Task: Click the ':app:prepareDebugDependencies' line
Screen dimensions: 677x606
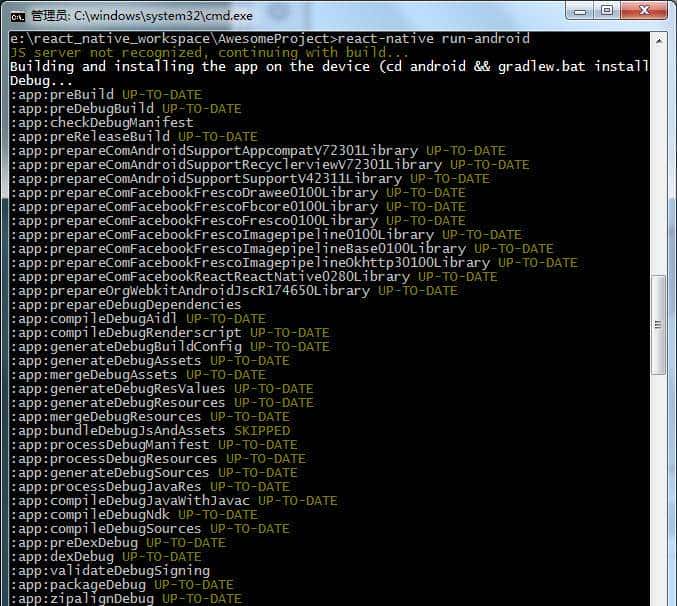Action: 126,305
